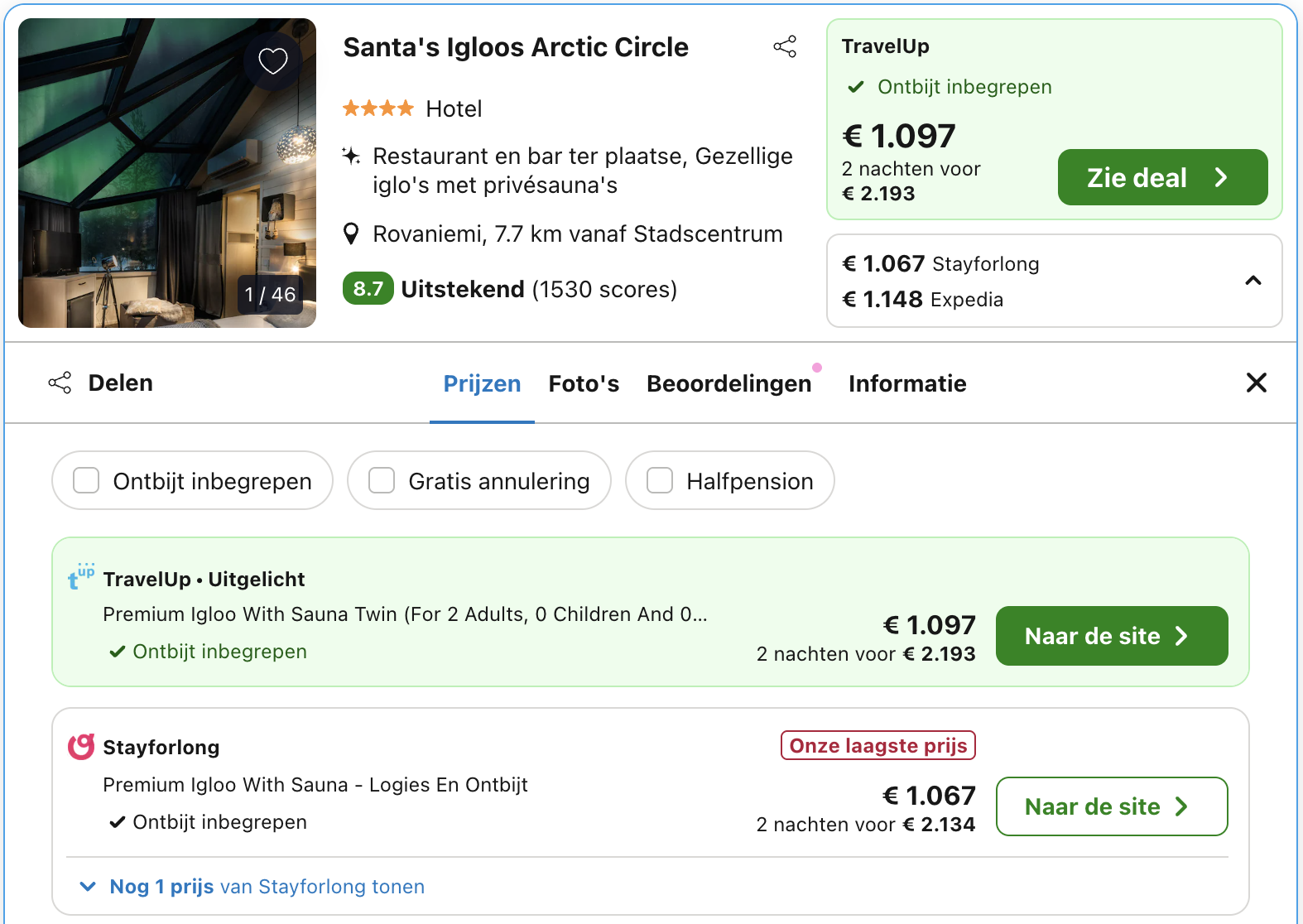Switch to the Foto's tab
Image resolution: width=1303 pixels, height=924 pixels.
click(x=584, y=383)
